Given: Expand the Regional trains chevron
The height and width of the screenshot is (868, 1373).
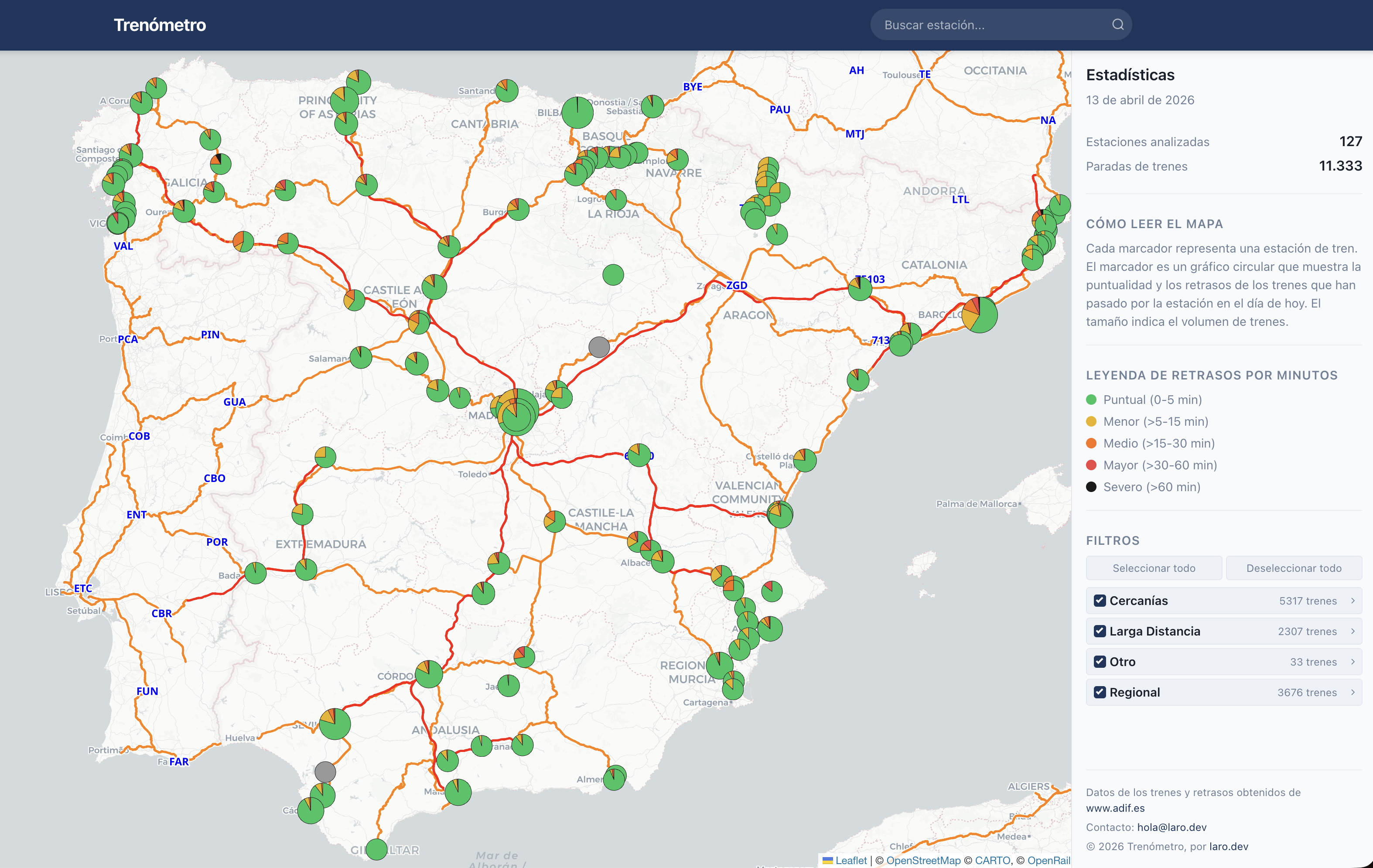Looking at the screenshot, I should coord(1353,692).
